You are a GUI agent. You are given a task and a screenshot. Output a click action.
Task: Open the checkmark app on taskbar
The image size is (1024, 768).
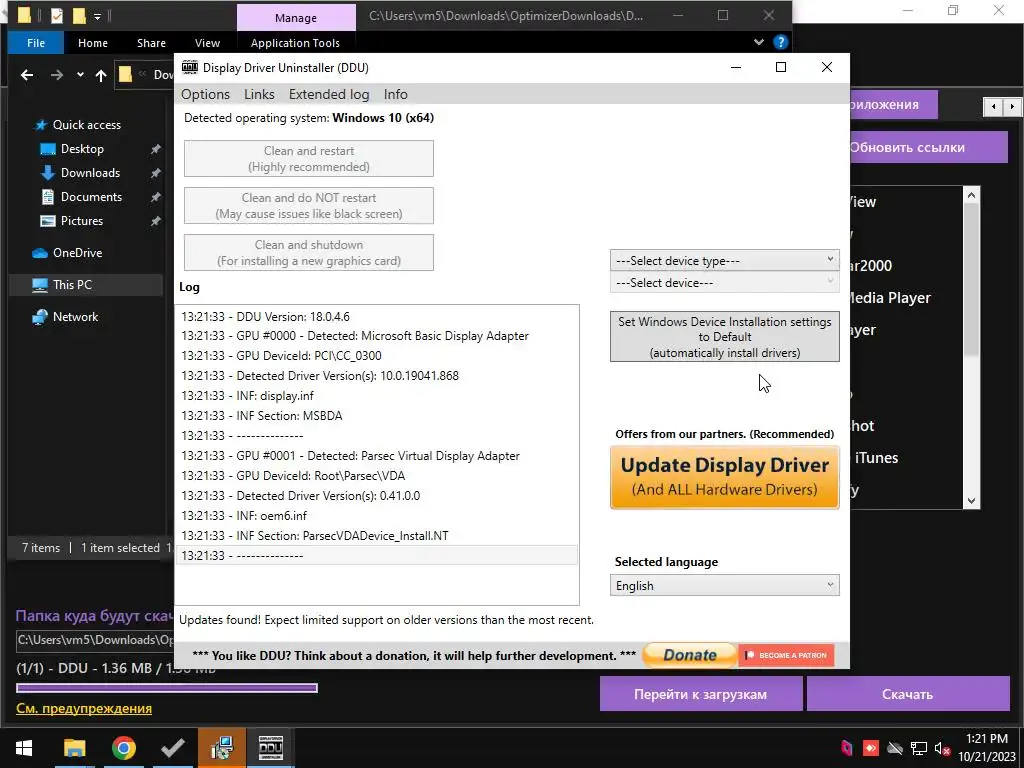click(172, 748)
